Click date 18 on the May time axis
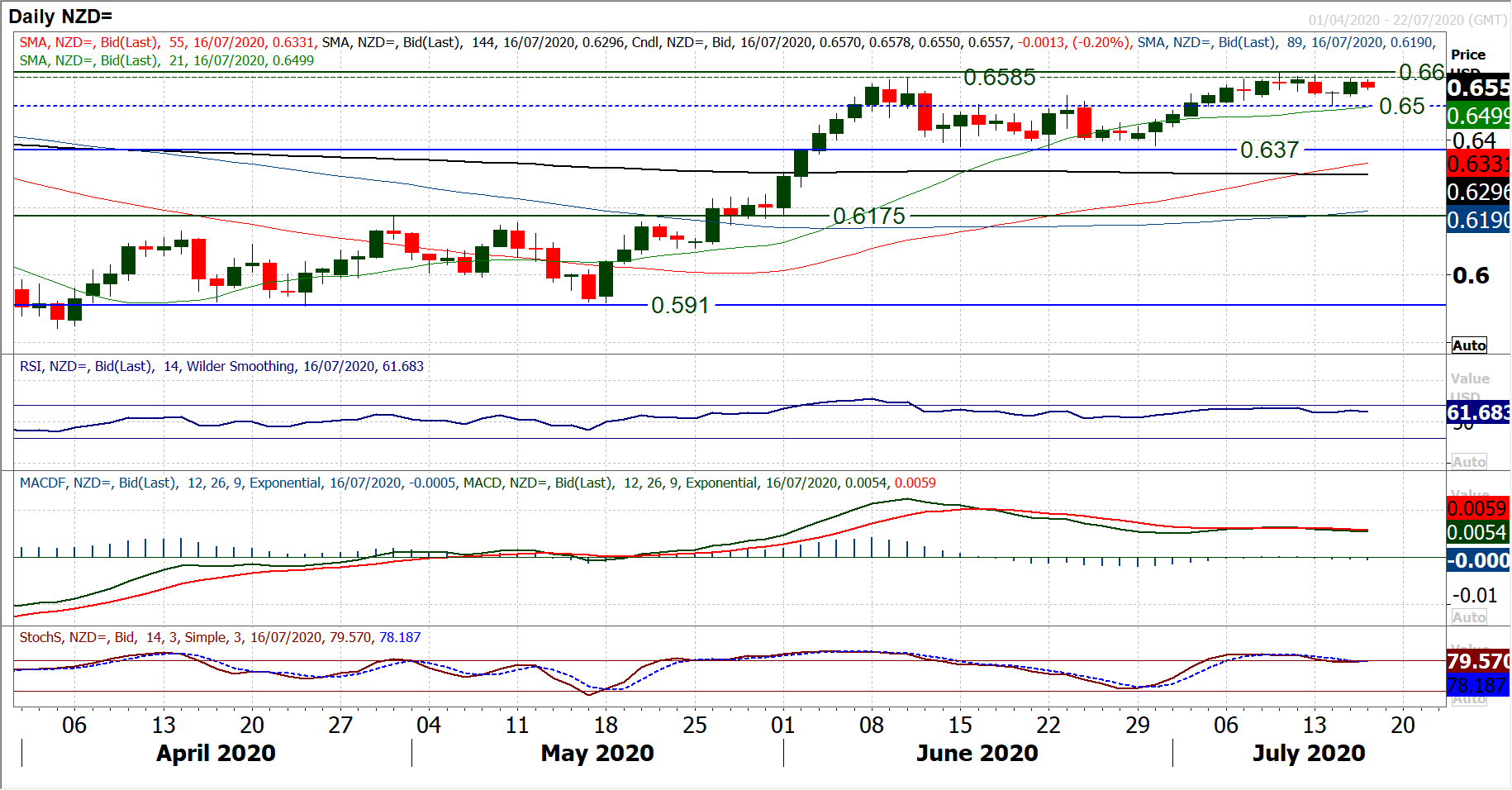 pyautogui.click(x=606, y=726)
